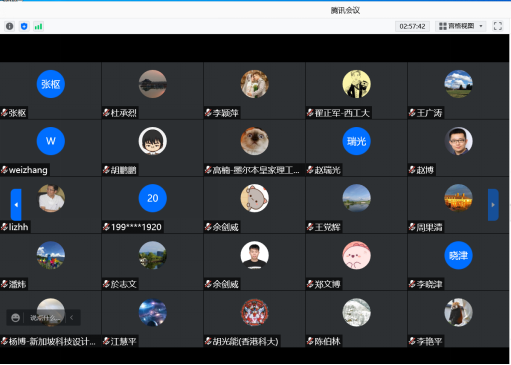
Task: Select the Siamese cat avatar
Action: (x=255, y=141)
